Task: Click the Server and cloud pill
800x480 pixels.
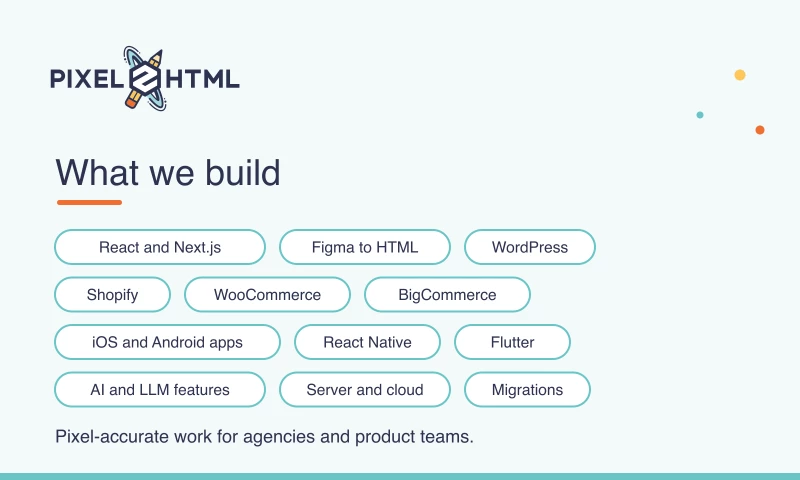Action: tap(365, 389)
